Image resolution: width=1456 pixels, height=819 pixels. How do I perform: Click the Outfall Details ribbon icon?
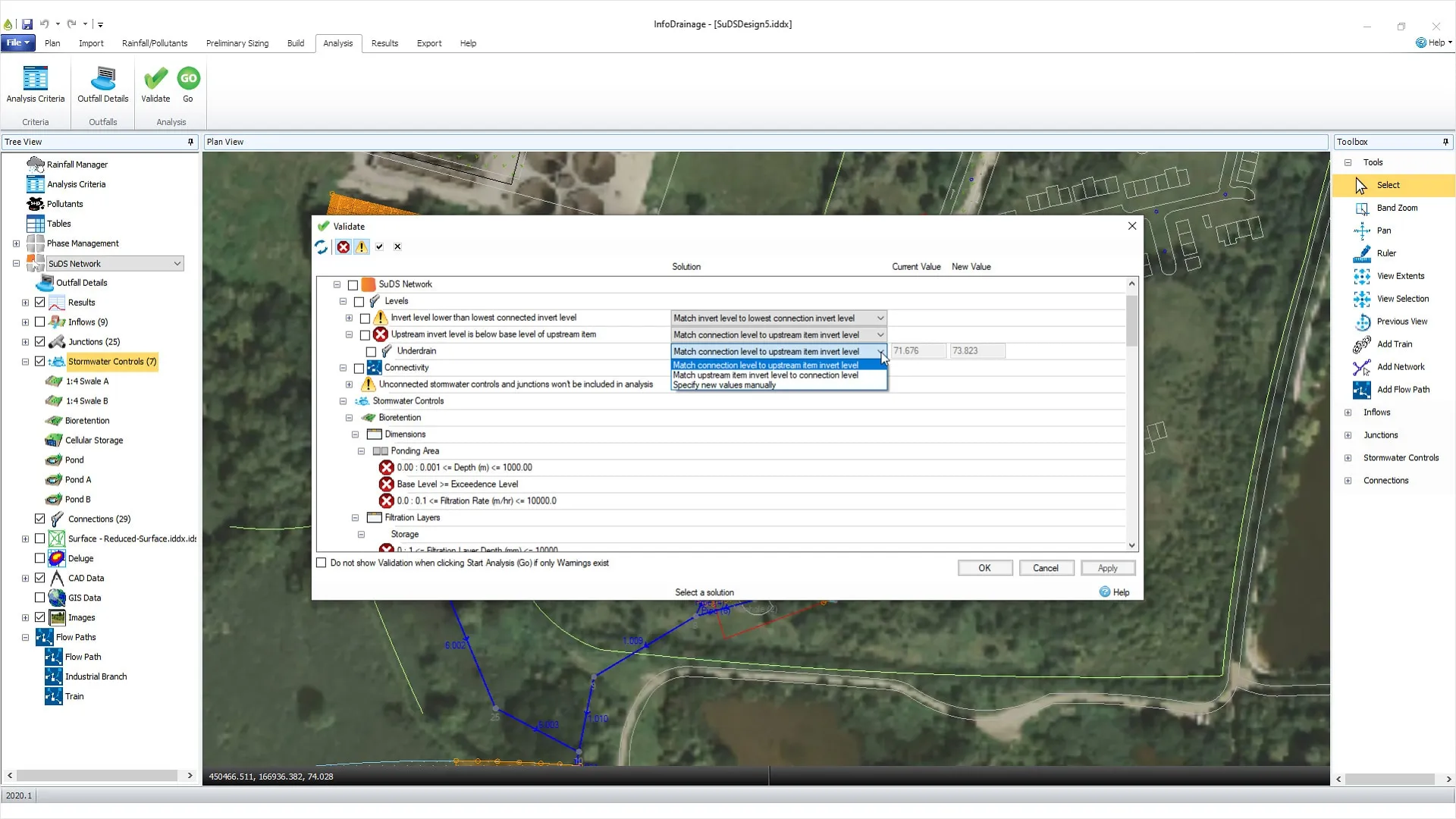(x=103, y=83)
